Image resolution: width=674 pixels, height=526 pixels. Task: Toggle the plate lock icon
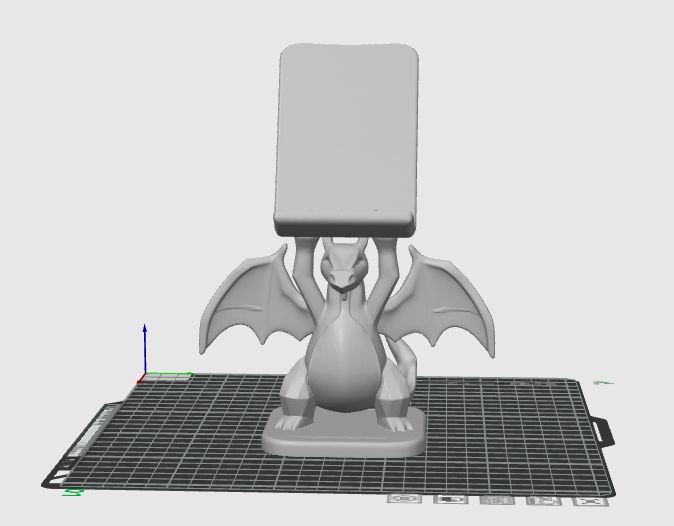[451, 500]
